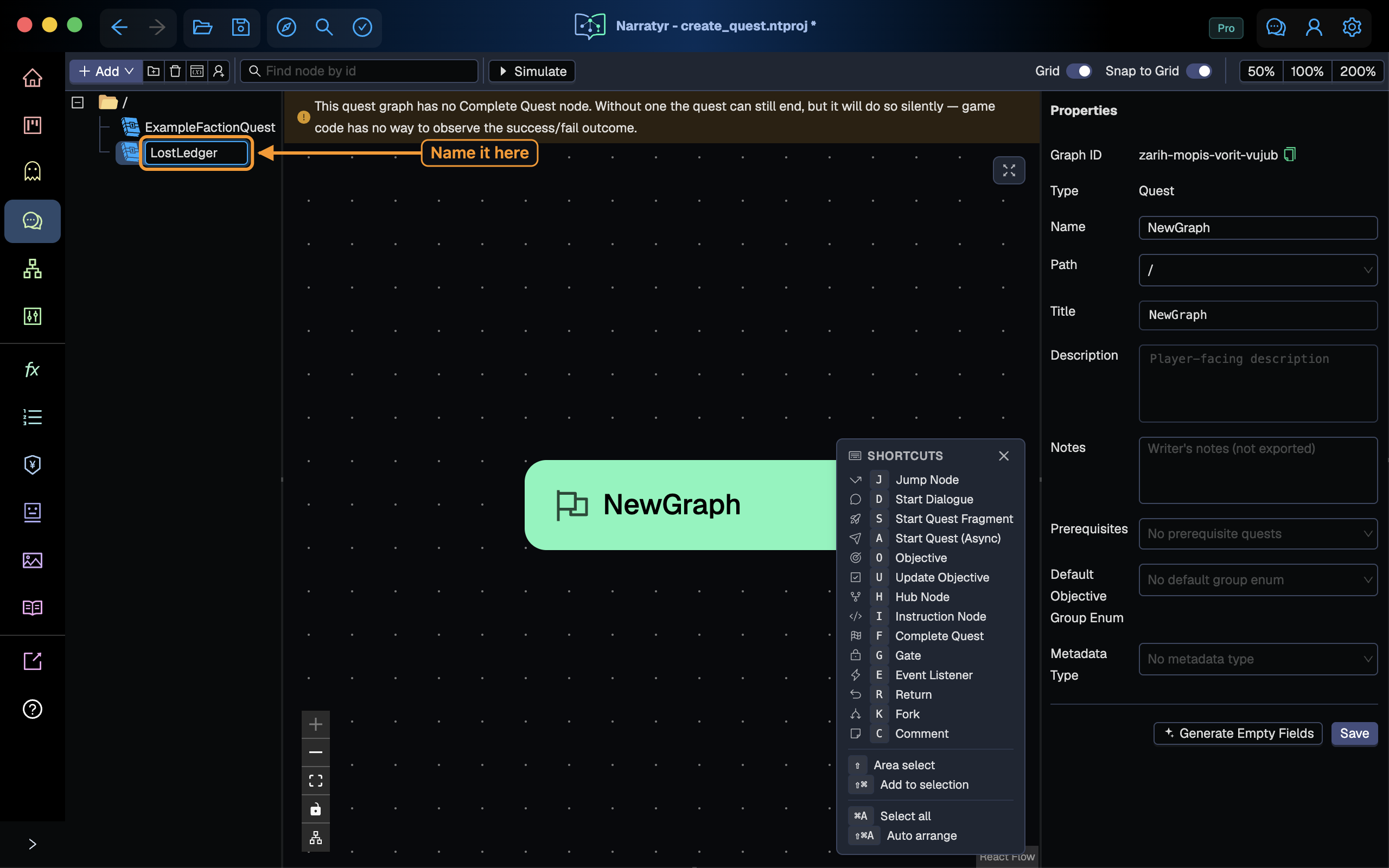Toggle the Snap to Grid switch
Image resolution: width=1389 pixels, height=868 pixels.
coord(1199,71)
